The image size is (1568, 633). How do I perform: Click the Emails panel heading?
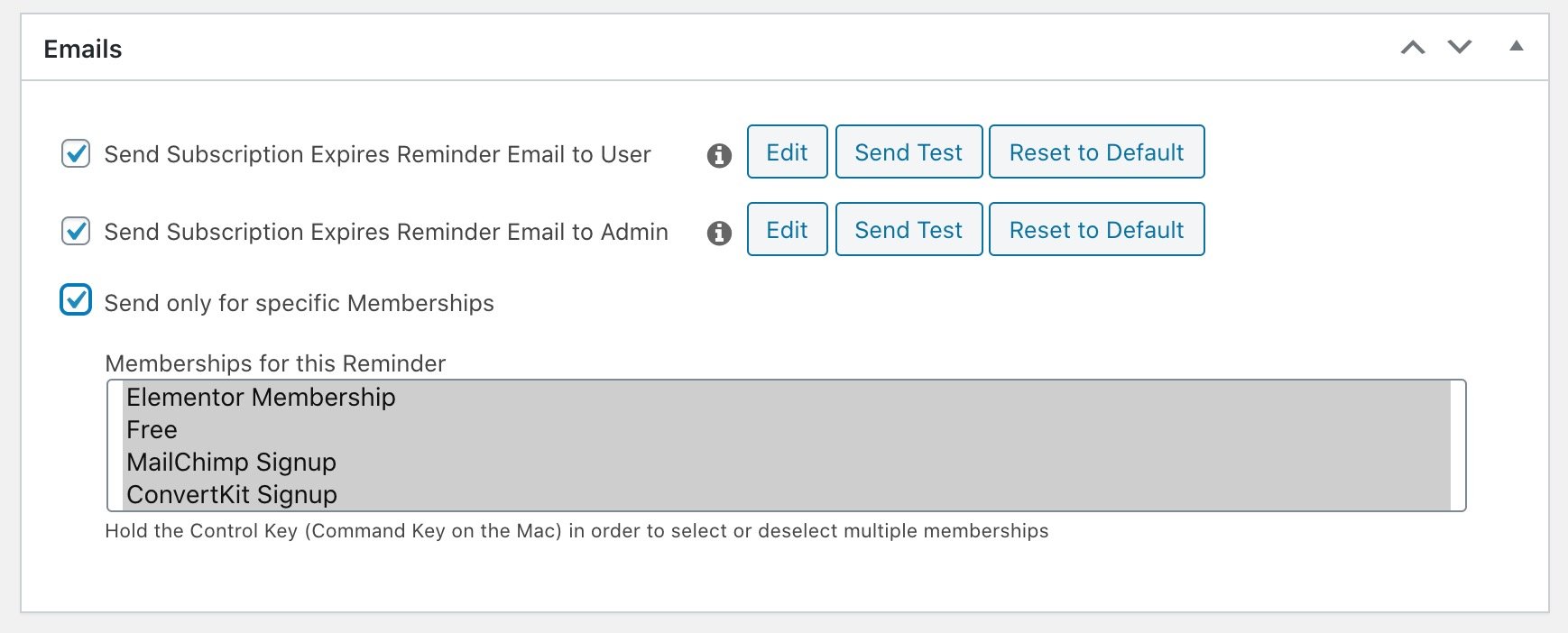coord(83,49)
